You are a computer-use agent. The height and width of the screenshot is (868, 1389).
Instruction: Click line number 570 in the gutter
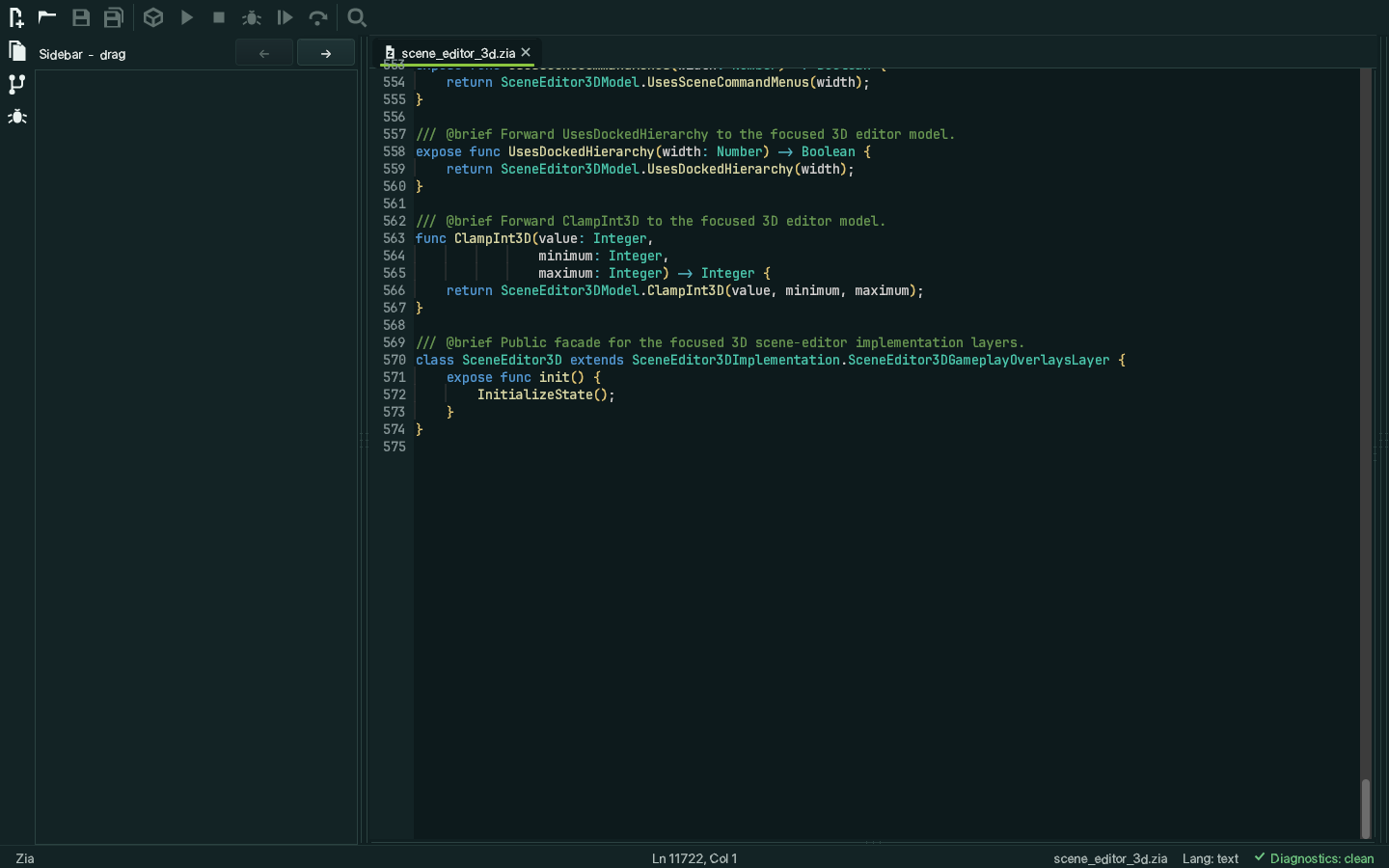394,360
